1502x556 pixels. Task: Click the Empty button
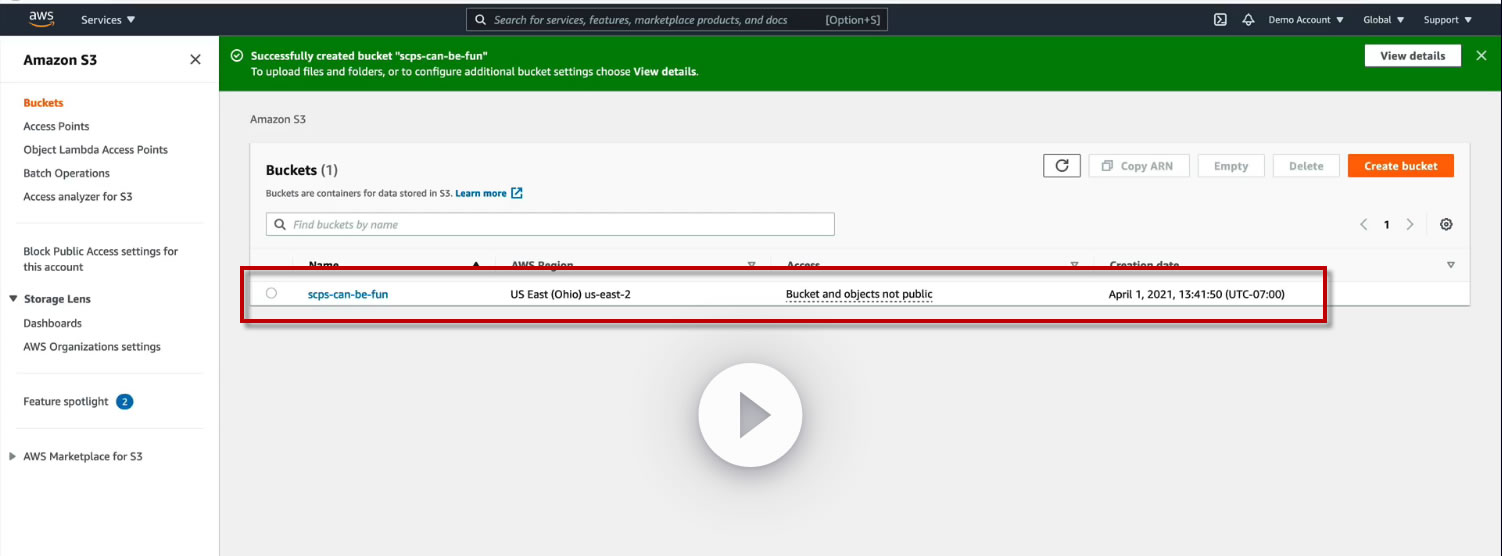coord(1230,166)
